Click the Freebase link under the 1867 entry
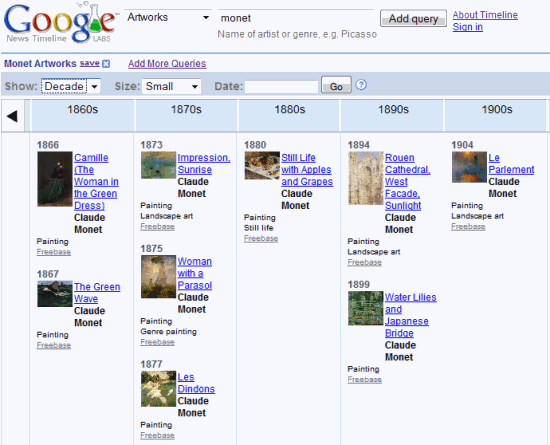 (x=54, y=345)
